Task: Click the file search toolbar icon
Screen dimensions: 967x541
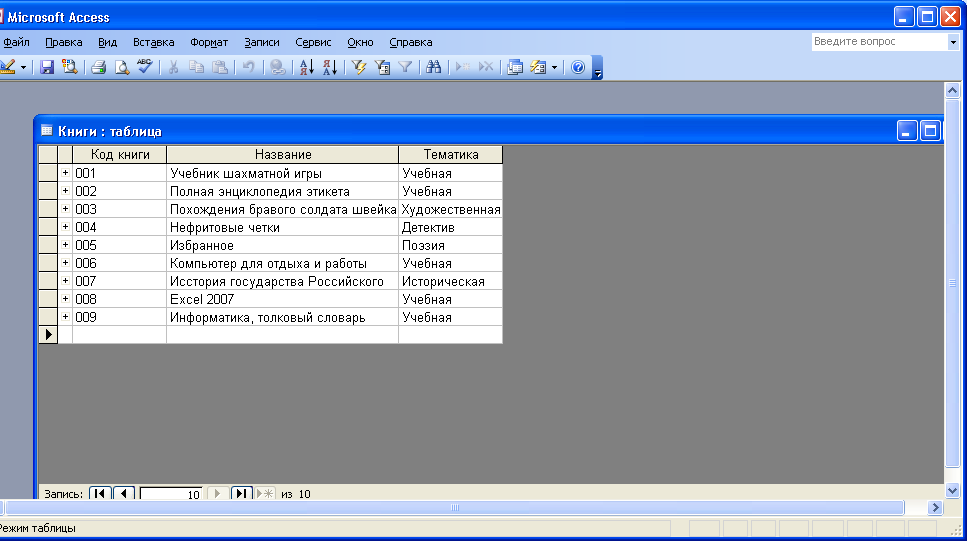Action: pyautogui.click(x=70, y=67)
